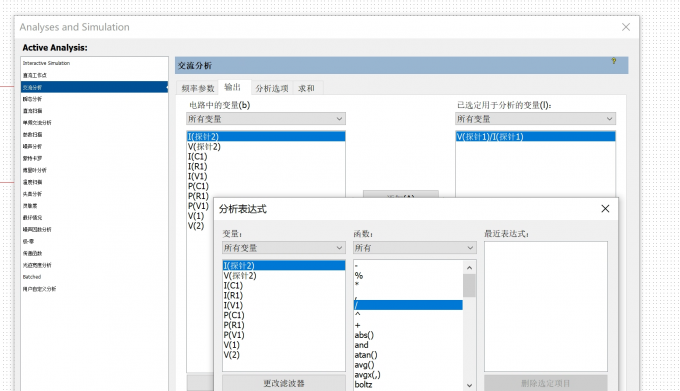Viewport: 680px width, 391px height.
Task: Select I(R1) in 电路中的变量 list
Action: (266, 166)
